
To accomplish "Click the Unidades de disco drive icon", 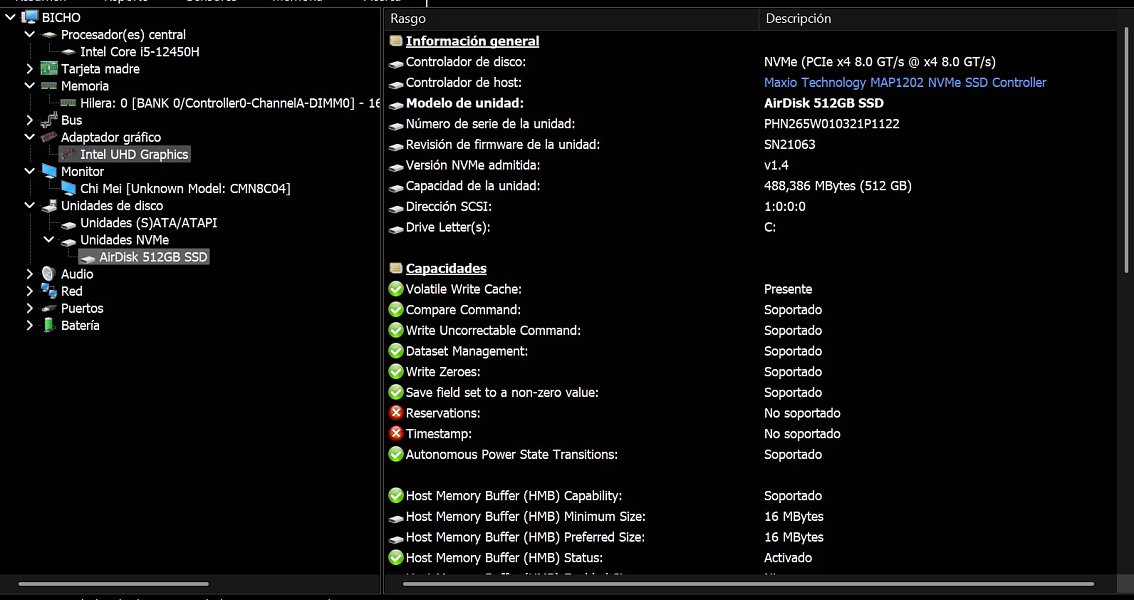I will click(x=49, y=206).
